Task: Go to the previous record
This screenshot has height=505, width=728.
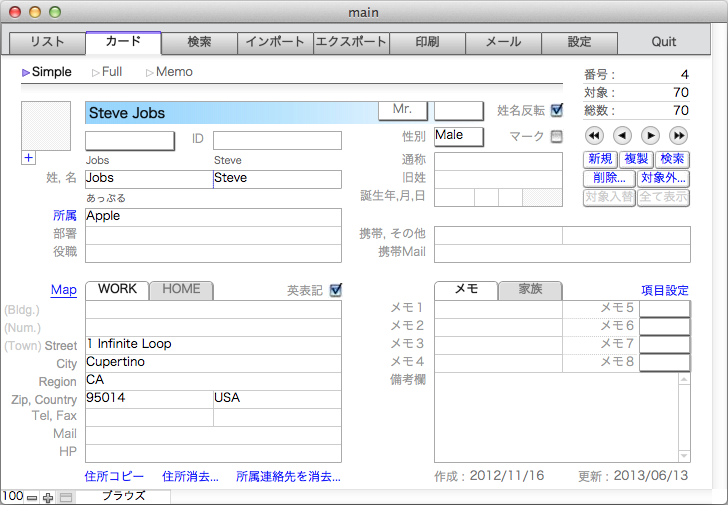Action: [622, 136]
